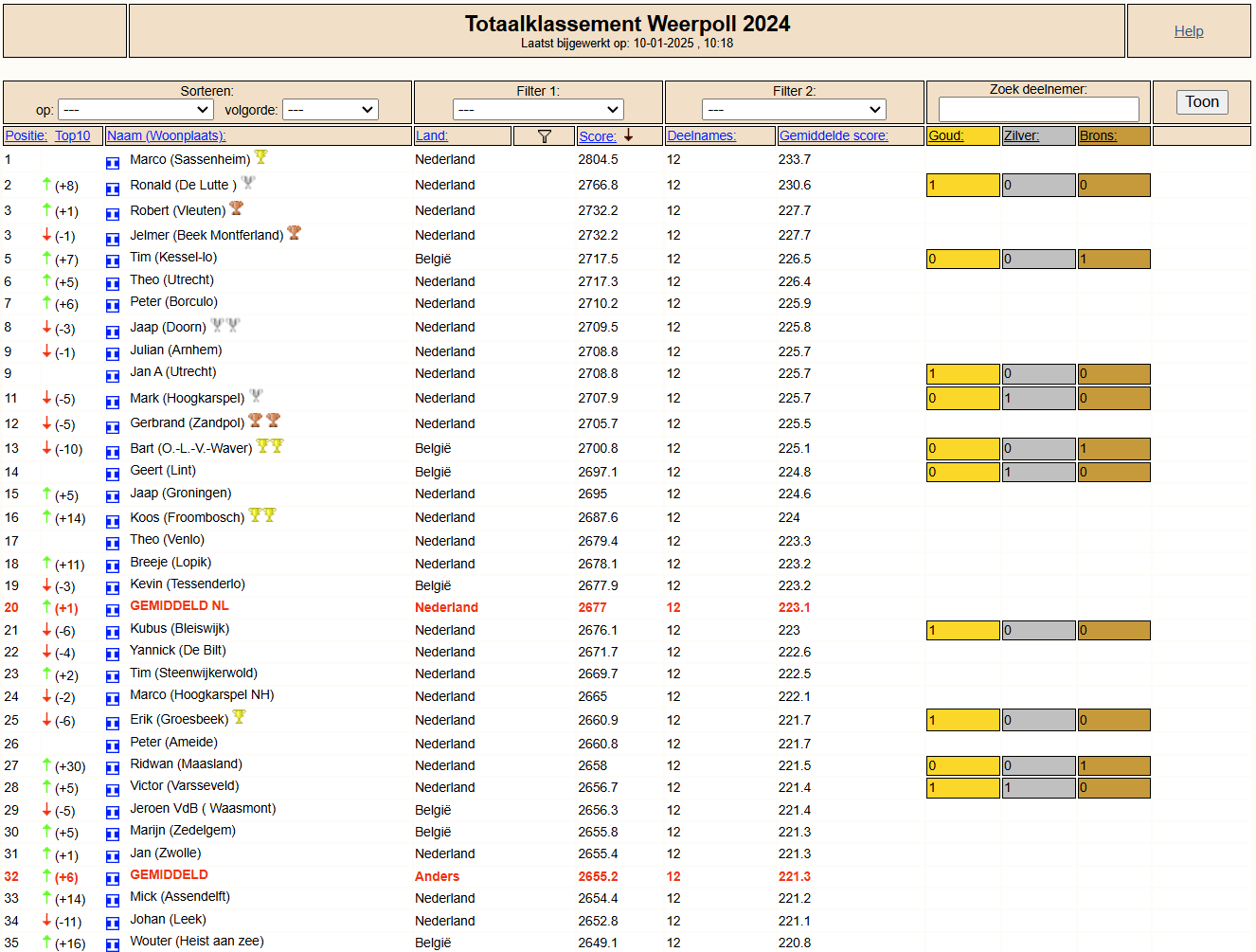Open the Help link
The height and width of the screenshot is (952, 1256).
point(1189,31)
